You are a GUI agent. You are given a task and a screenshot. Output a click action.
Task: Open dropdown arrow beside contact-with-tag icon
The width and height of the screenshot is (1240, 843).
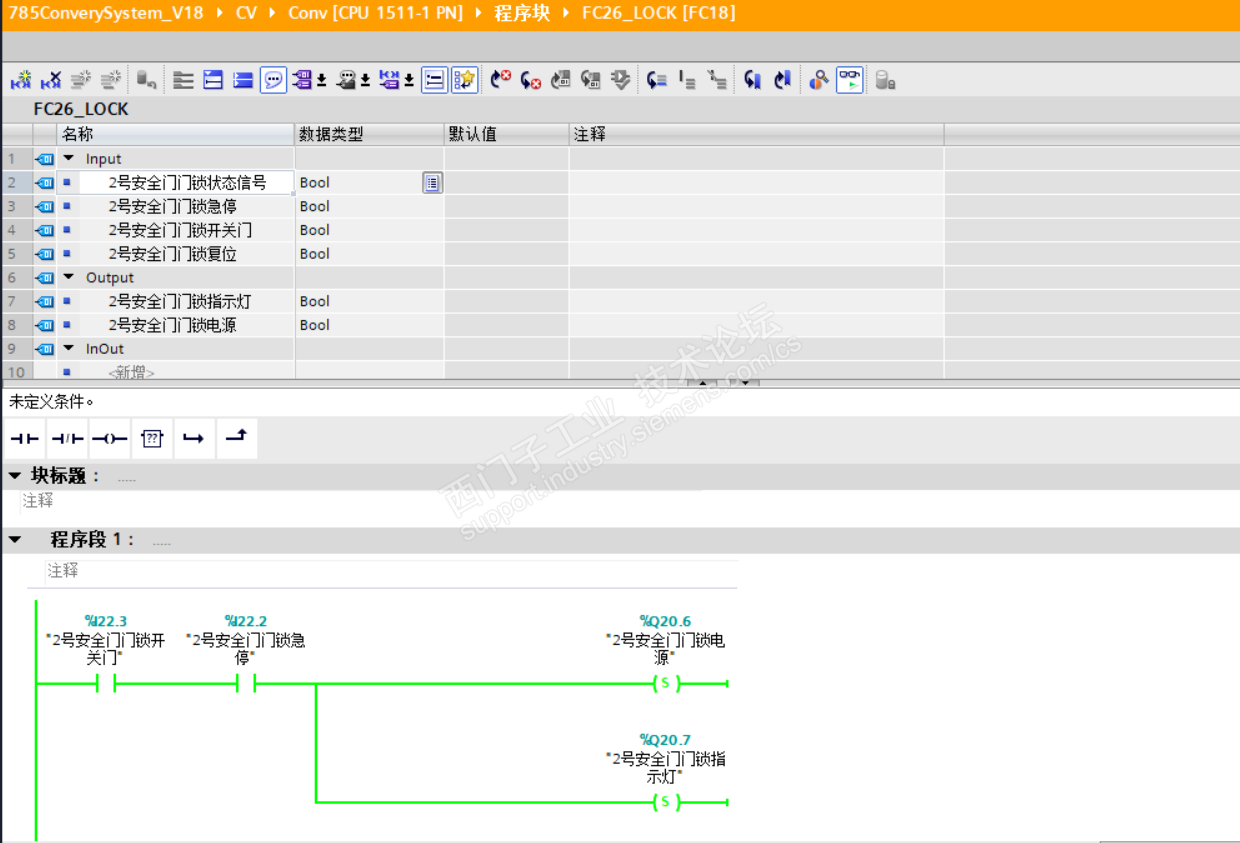point(409,81)
